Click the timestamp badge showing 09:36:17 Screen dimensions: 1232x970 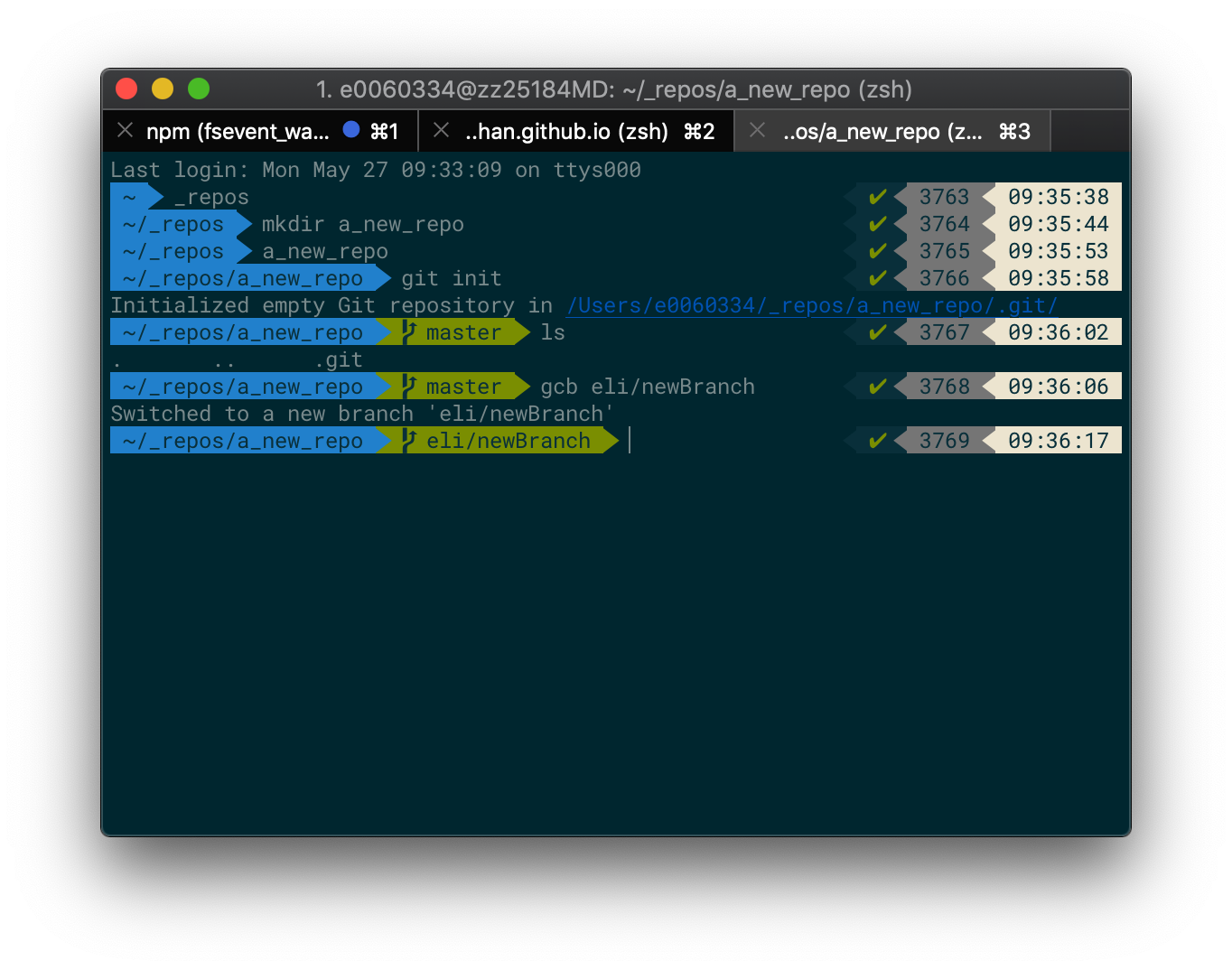1059,440
